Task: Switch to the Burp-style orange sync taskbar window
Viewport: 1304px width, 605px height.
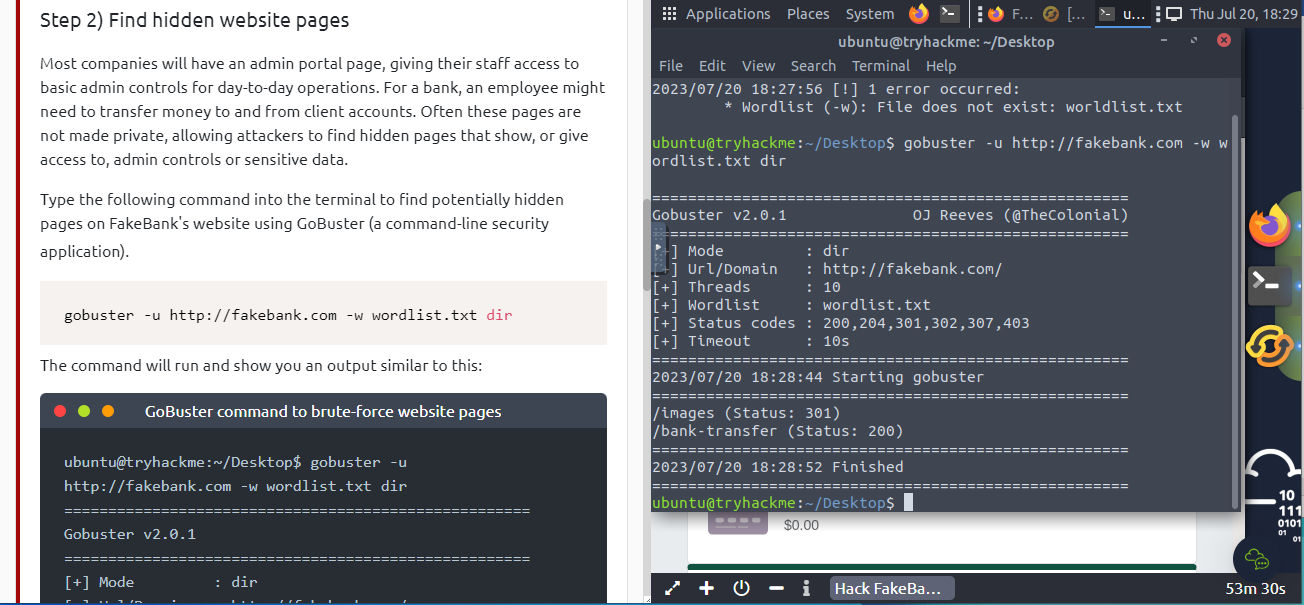Action: [1064, 14]
